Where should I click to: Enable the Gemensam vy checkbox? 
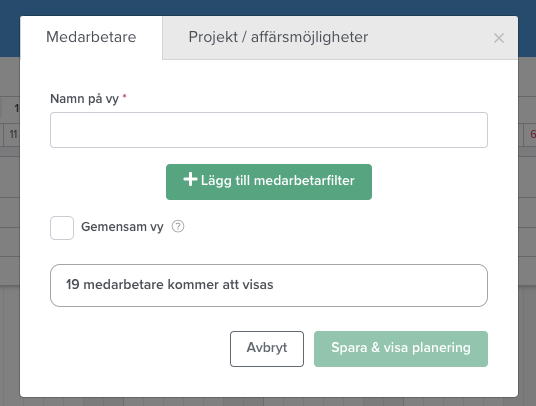62,228
